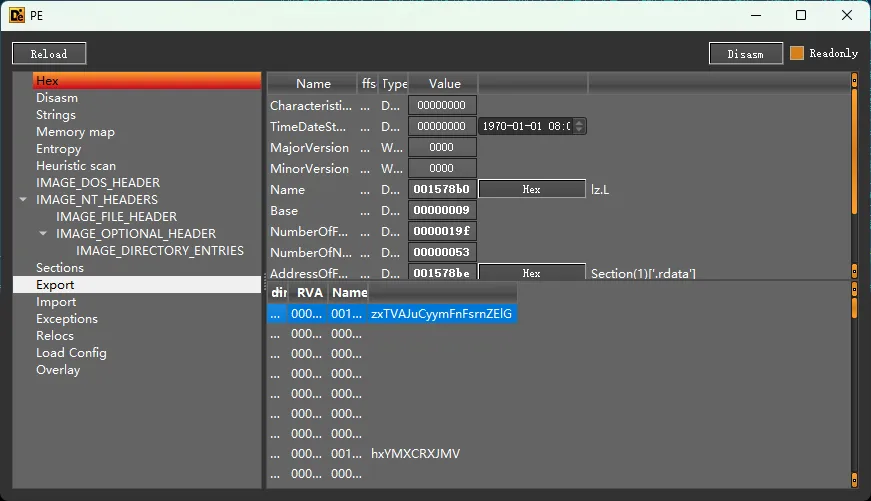The image size is (871, 501).
Task: Collapse the IMAGE_NT_HEADERS tree arrow
Action: coord(23,199)
